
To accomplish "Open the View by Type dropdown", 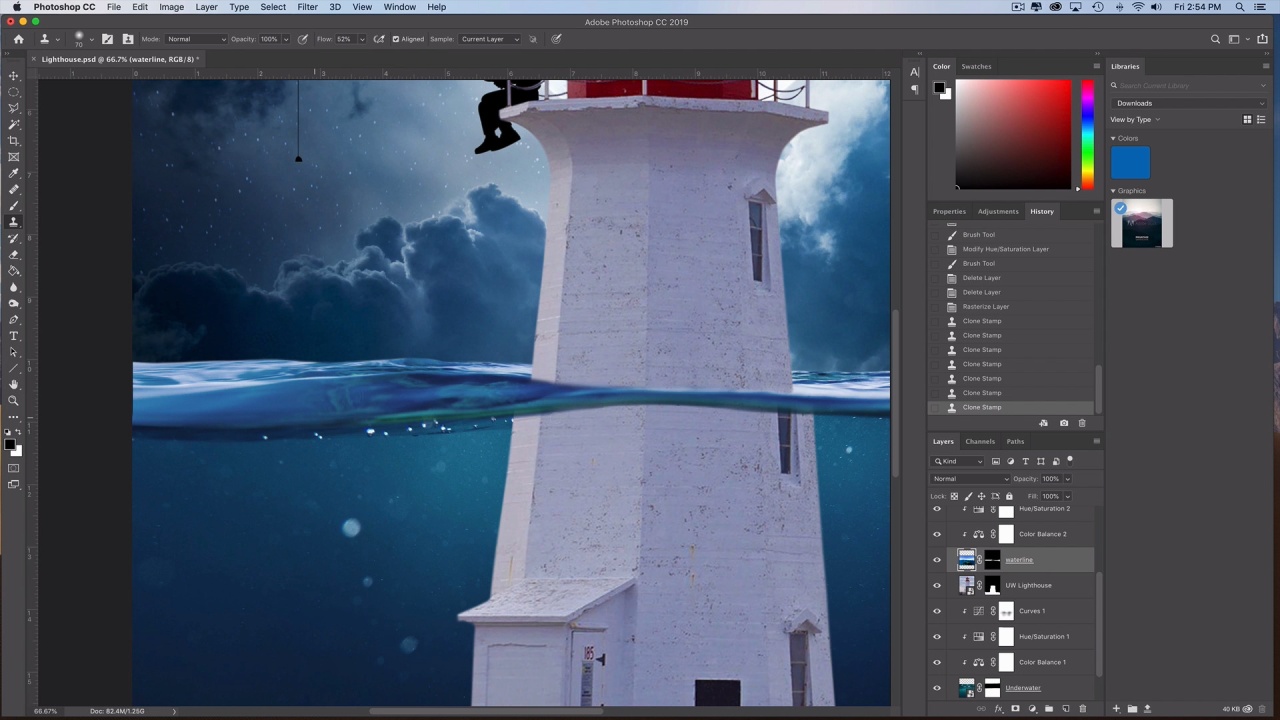I will point(1135,120).
